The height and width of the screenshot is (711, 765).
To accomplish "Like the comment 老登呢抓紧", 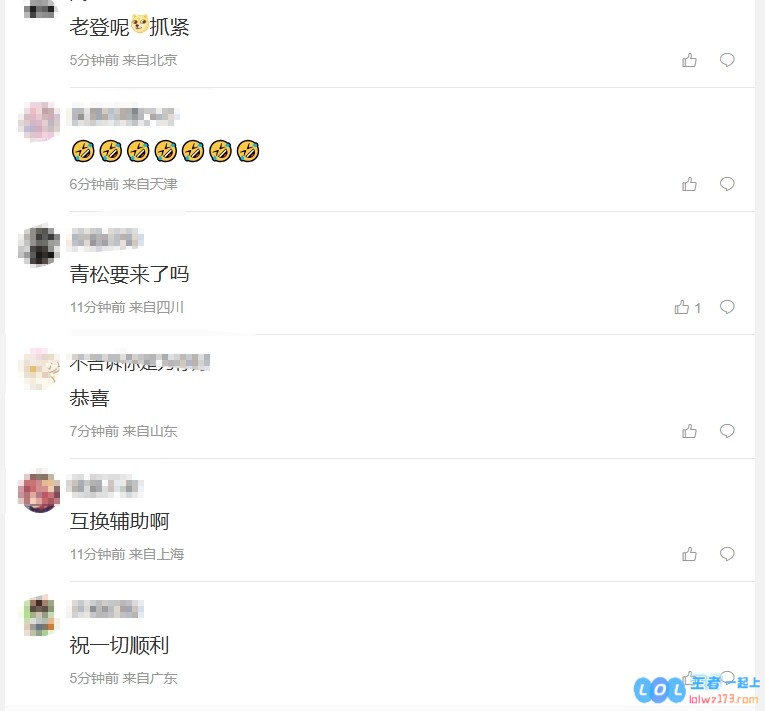I will pos(689,60).
